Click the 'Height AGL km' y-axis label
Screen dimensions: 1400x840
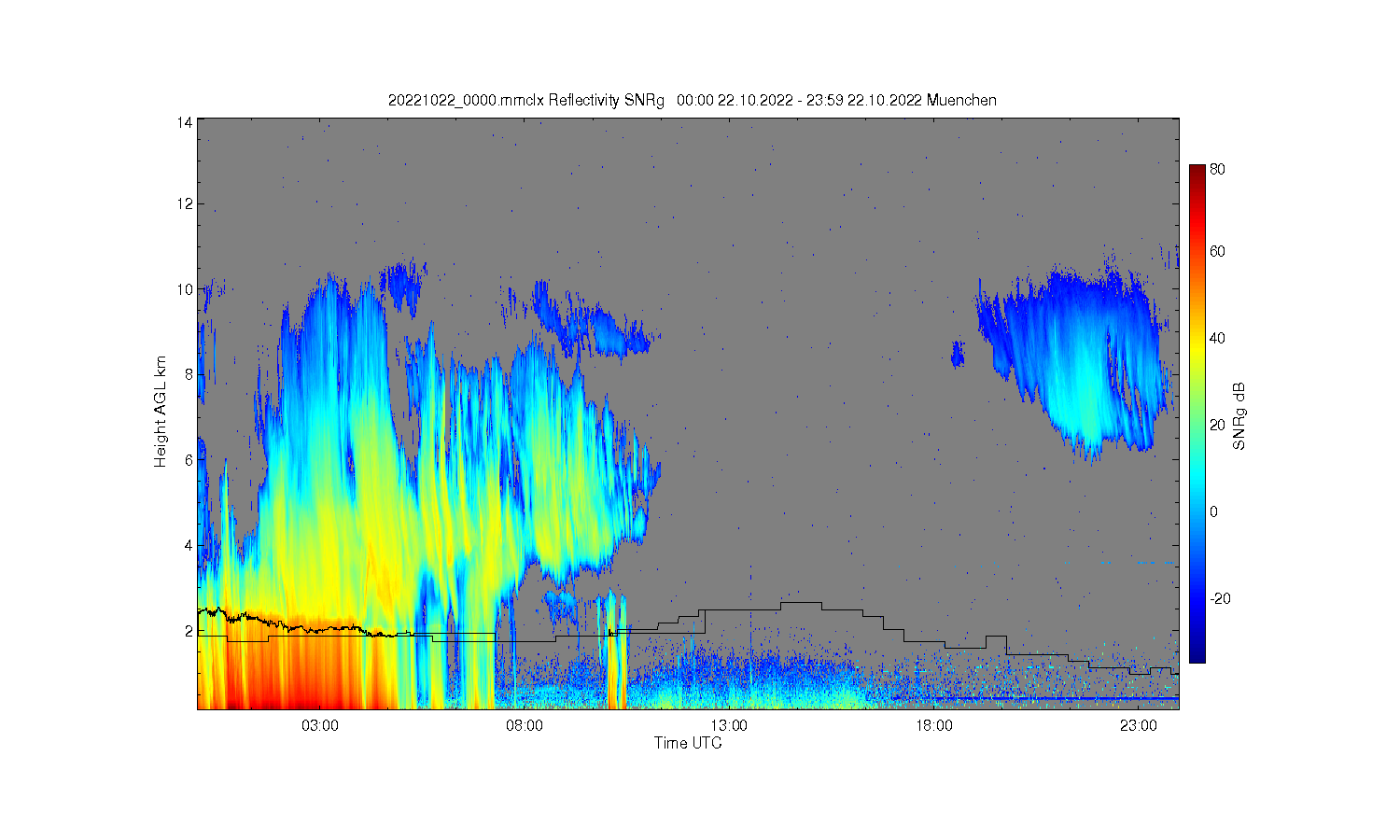point(161,412)
